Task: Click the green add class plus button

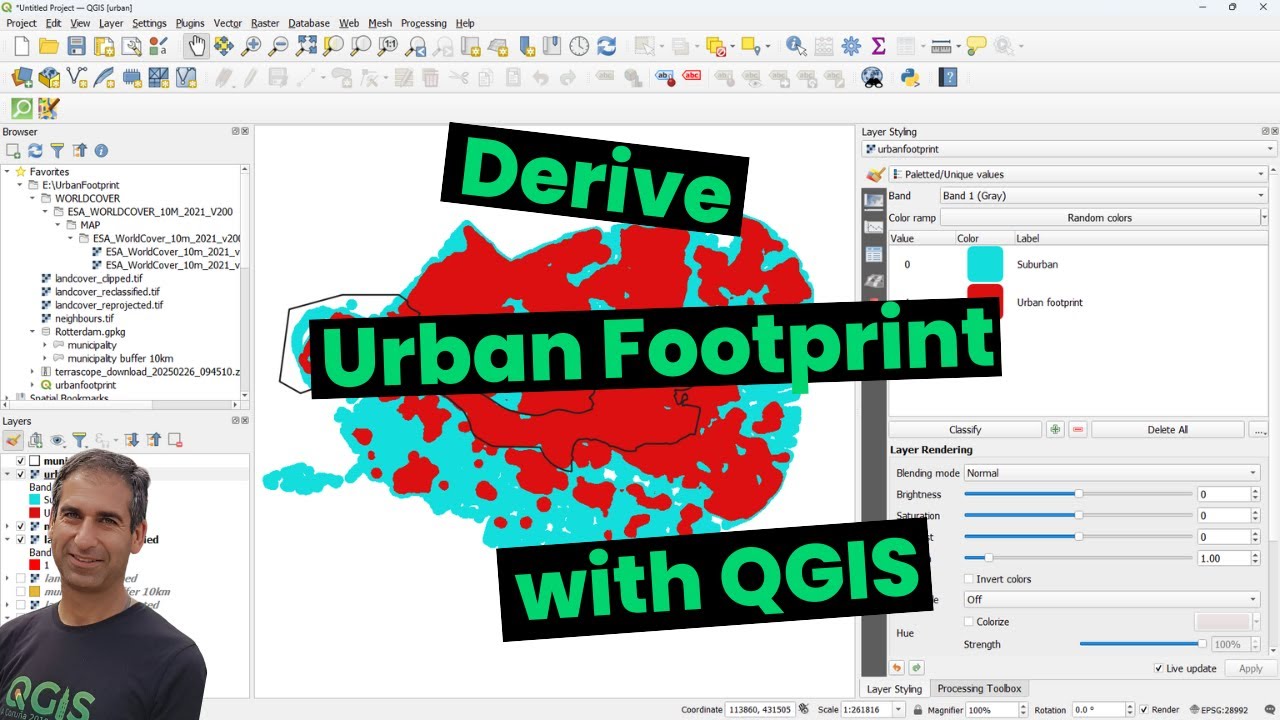Action: coord(1055,429)
